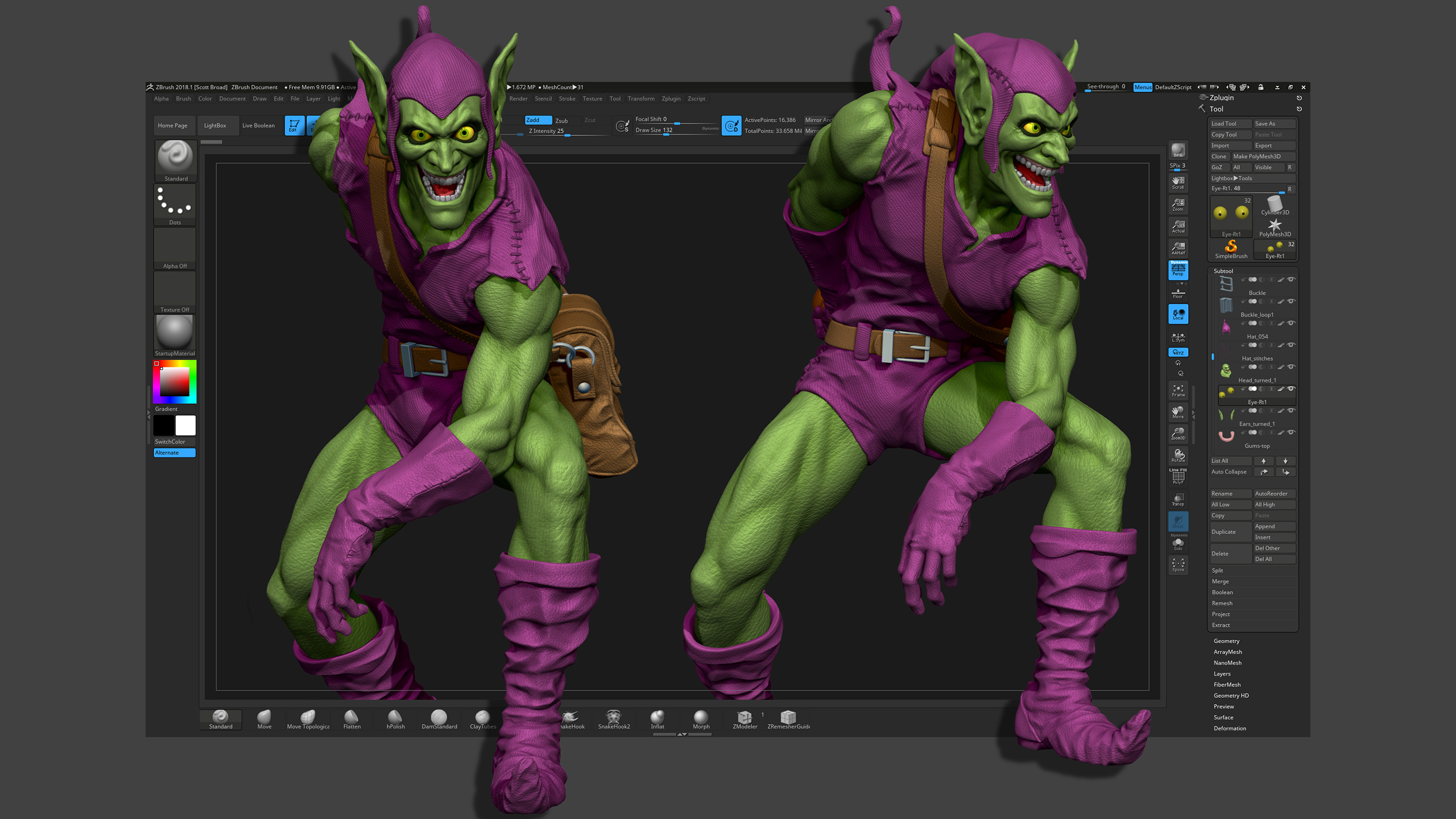Click the Load Tool button
This screenshot has width=1456, height=819.
[1230, 124]
